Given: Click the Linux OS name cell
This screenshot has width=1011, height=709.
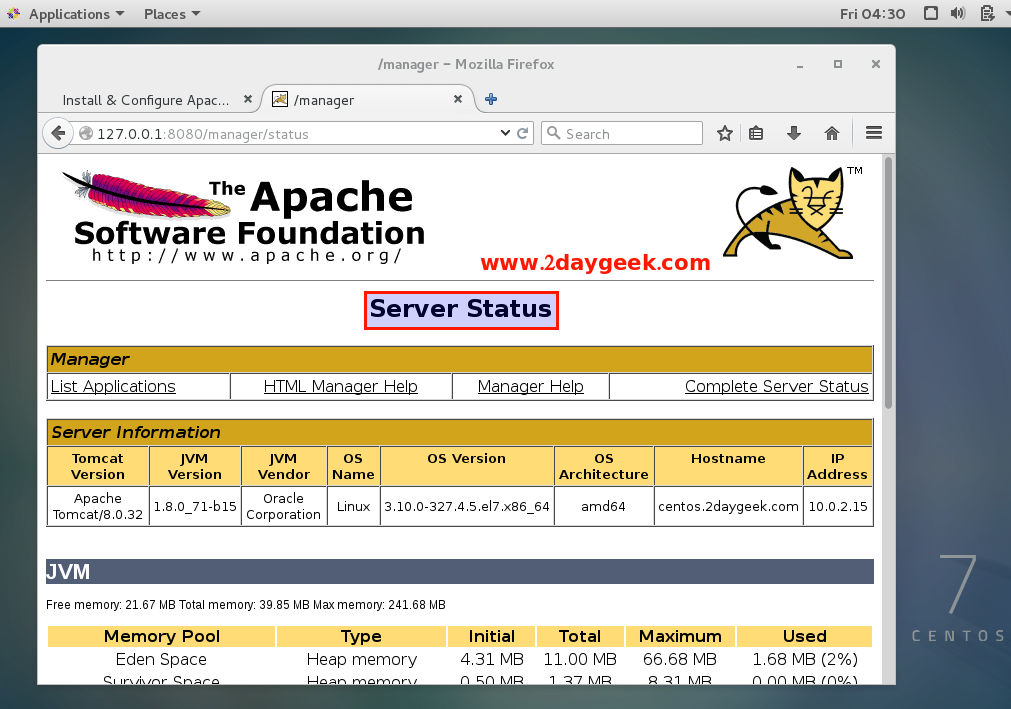Looking at the screenshot, I should (x=353, y=507).
